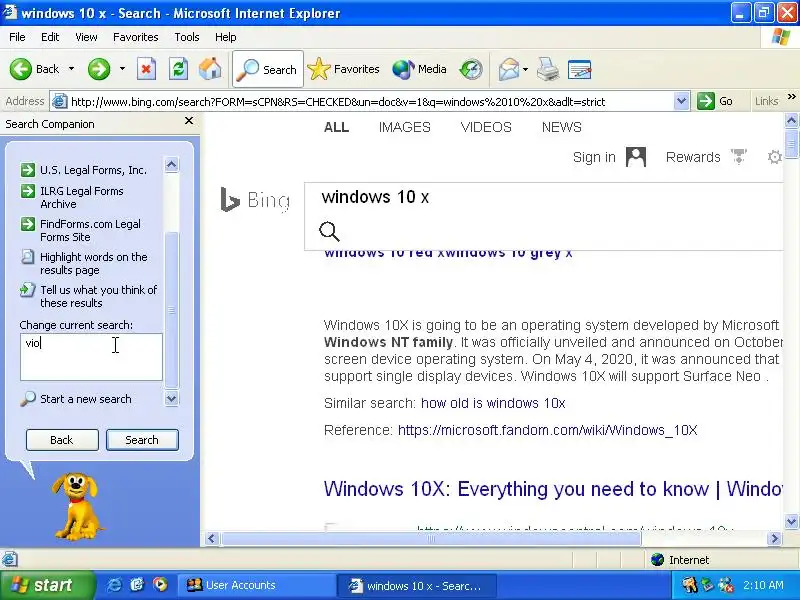Click the Change current search text box
Screen dimensions: 800x600
pos(91,357)
